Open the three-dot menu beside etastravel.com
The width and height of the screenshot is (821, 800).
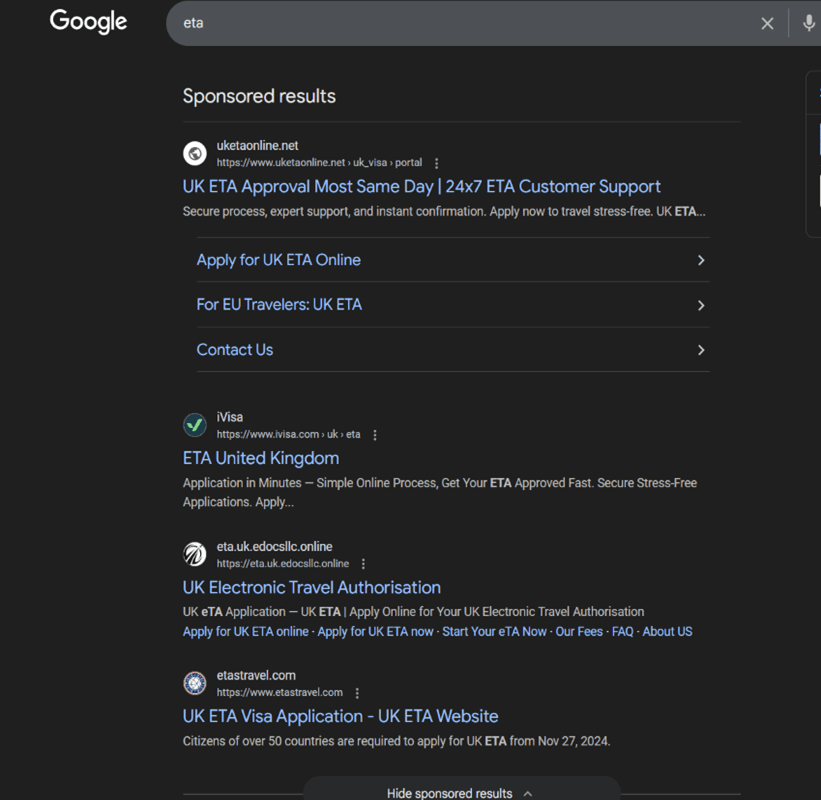point(357,692)
